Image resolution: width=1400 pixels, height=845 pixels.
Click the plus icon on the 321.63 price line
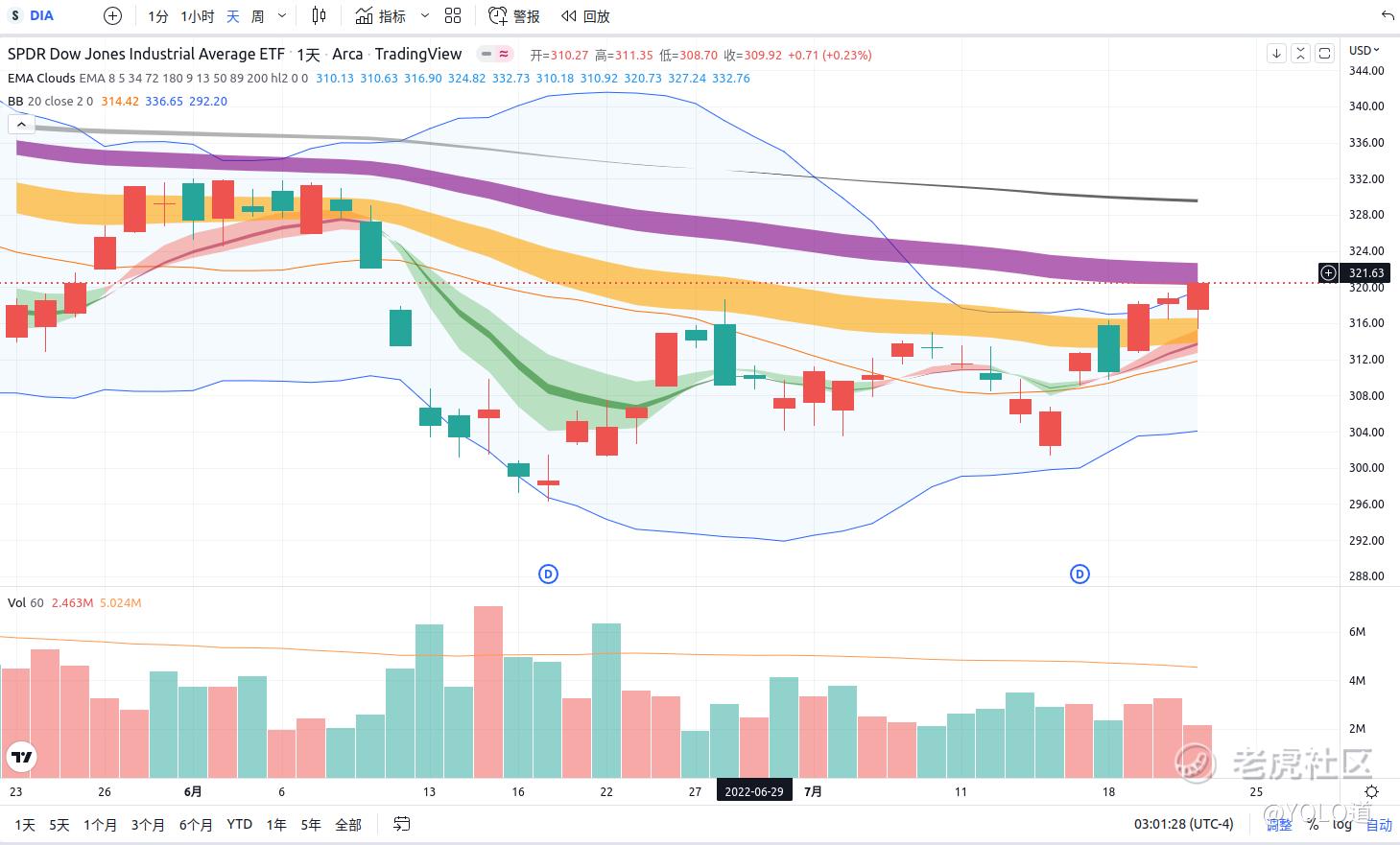pos(1328,273)
